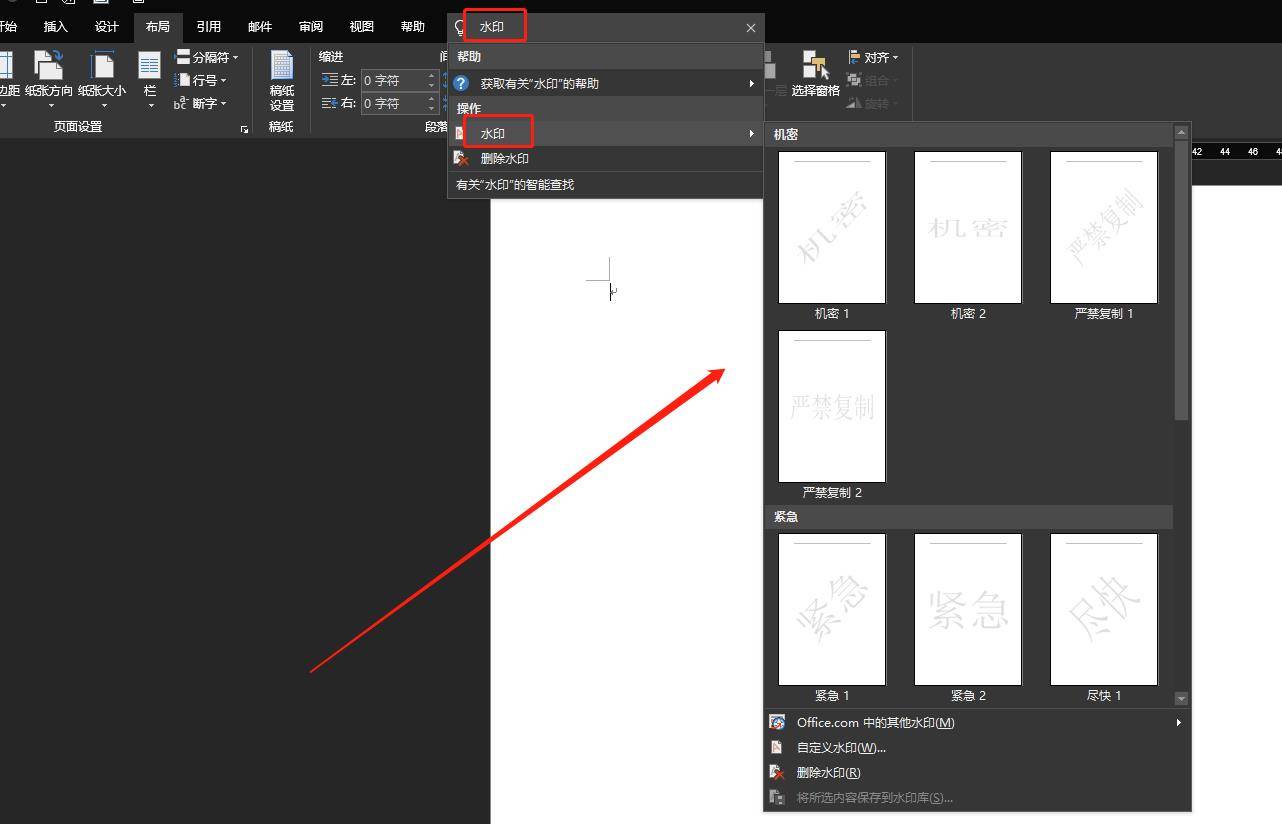Expand the 行号 line numbers dropdown
1282x824 pixels.
pos(200,80)
